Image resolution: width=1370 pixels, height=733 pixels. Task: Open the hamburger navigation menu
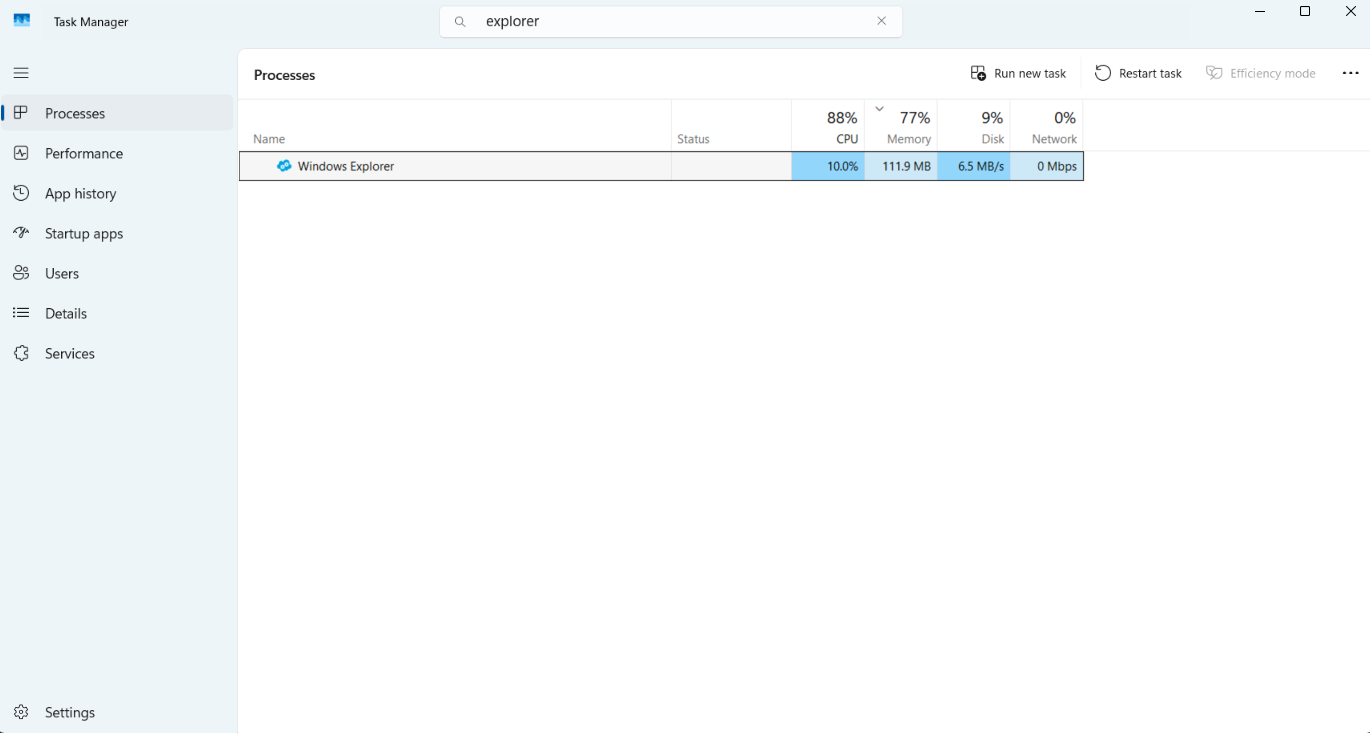coord(21,73)
